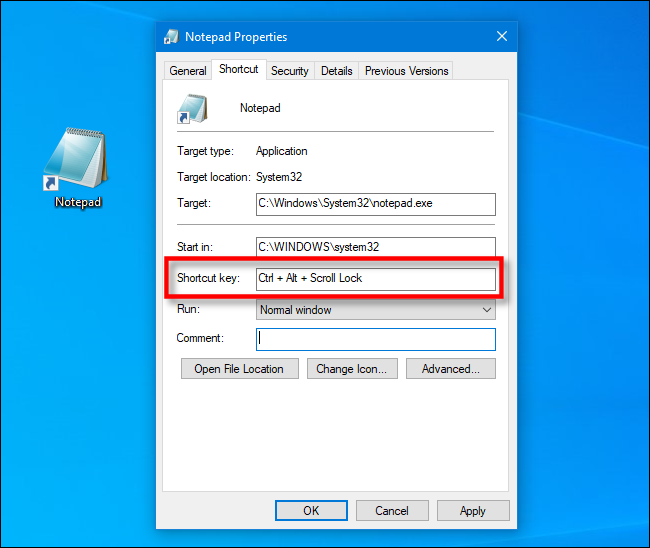Click inside the Target path field
Viewport: 650px width, 548px height.
375,204
